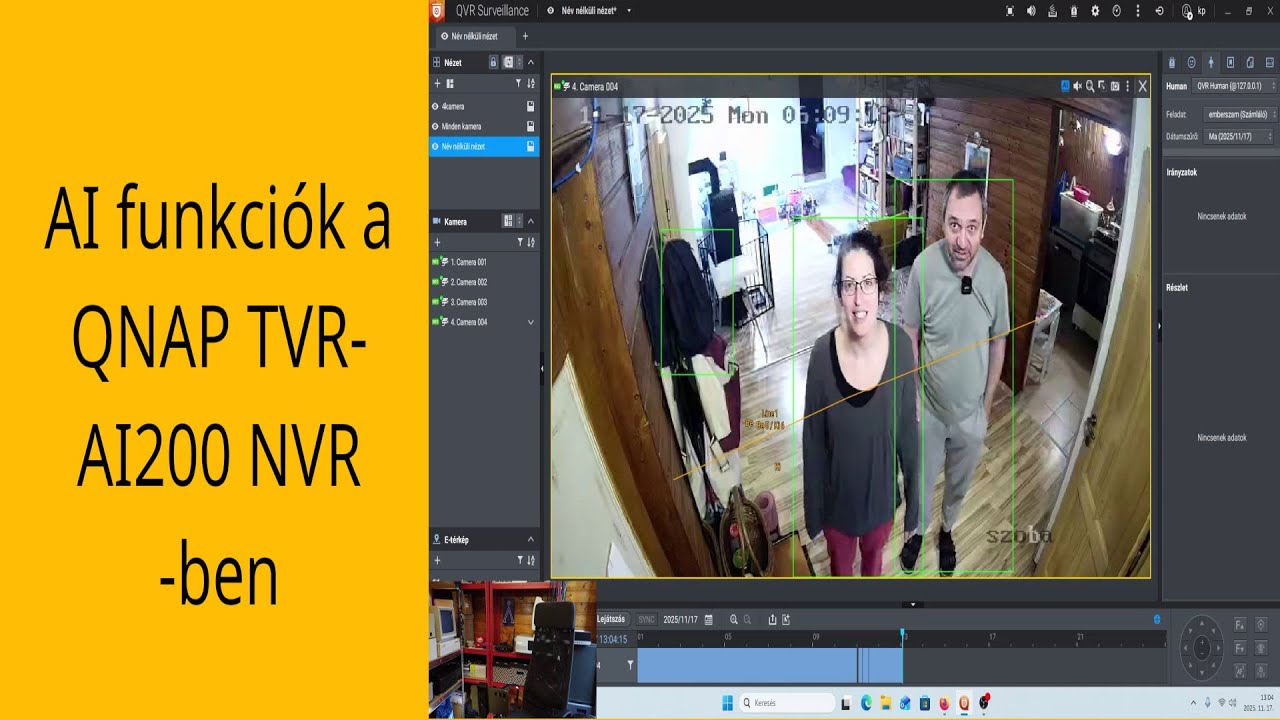Click the volume speaker icon in top toolbar
Viewport: 1280px width, 720px height.
[1031, 11]
